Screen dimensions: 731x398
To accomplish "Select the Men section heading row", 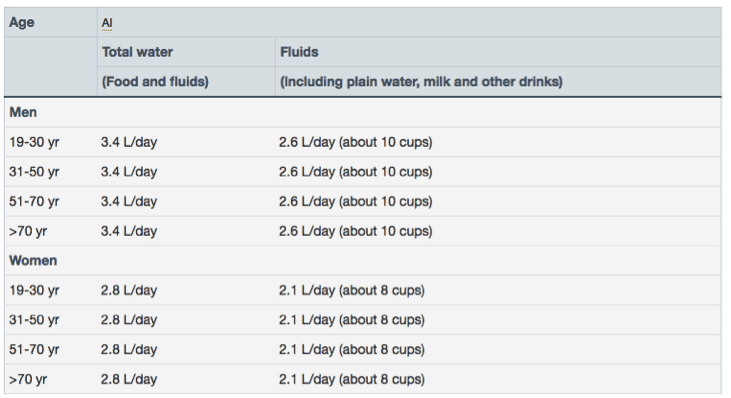I will click(363, 112).
